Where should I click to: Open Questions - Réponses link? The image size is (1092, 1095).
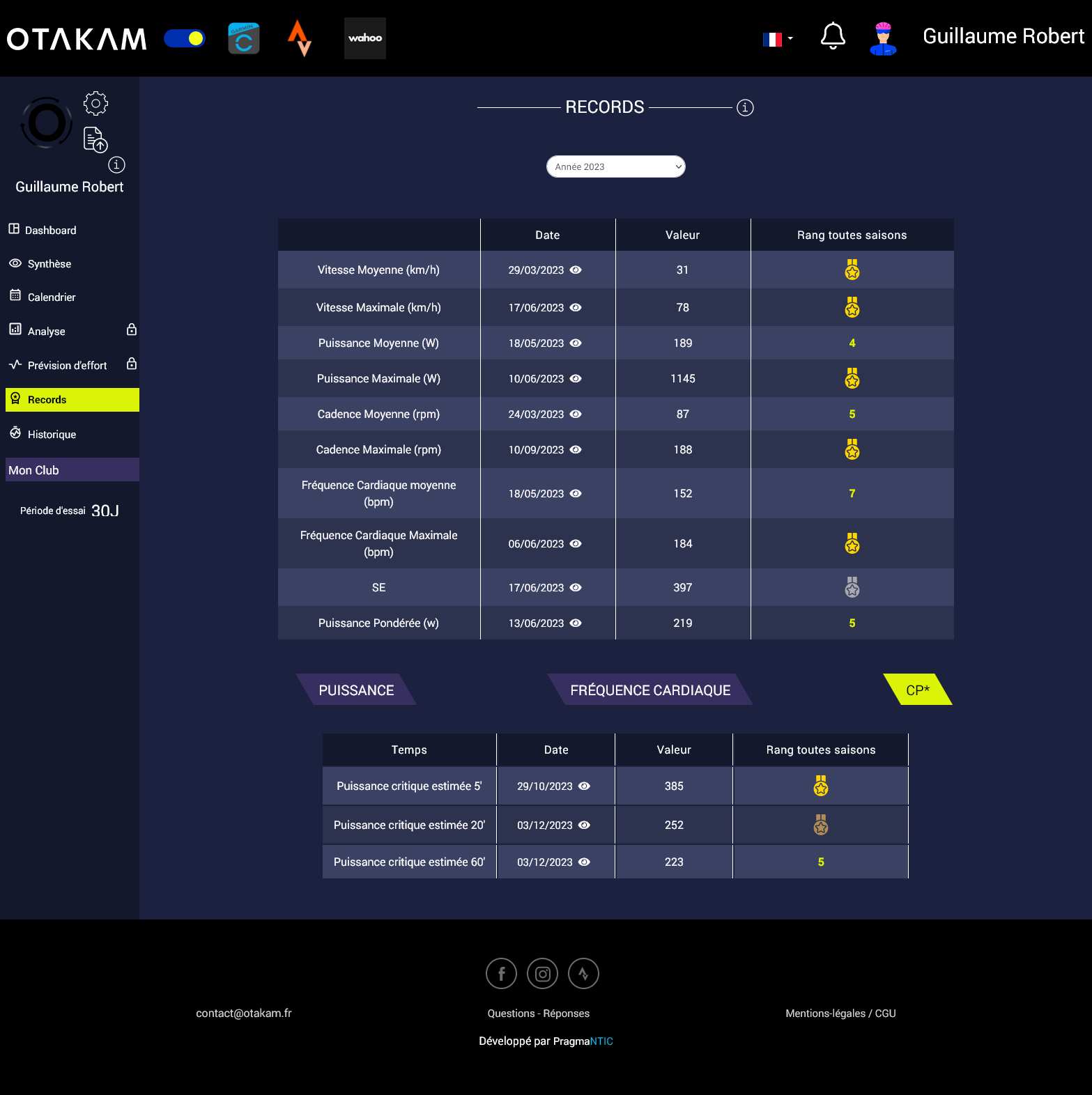539,1013
